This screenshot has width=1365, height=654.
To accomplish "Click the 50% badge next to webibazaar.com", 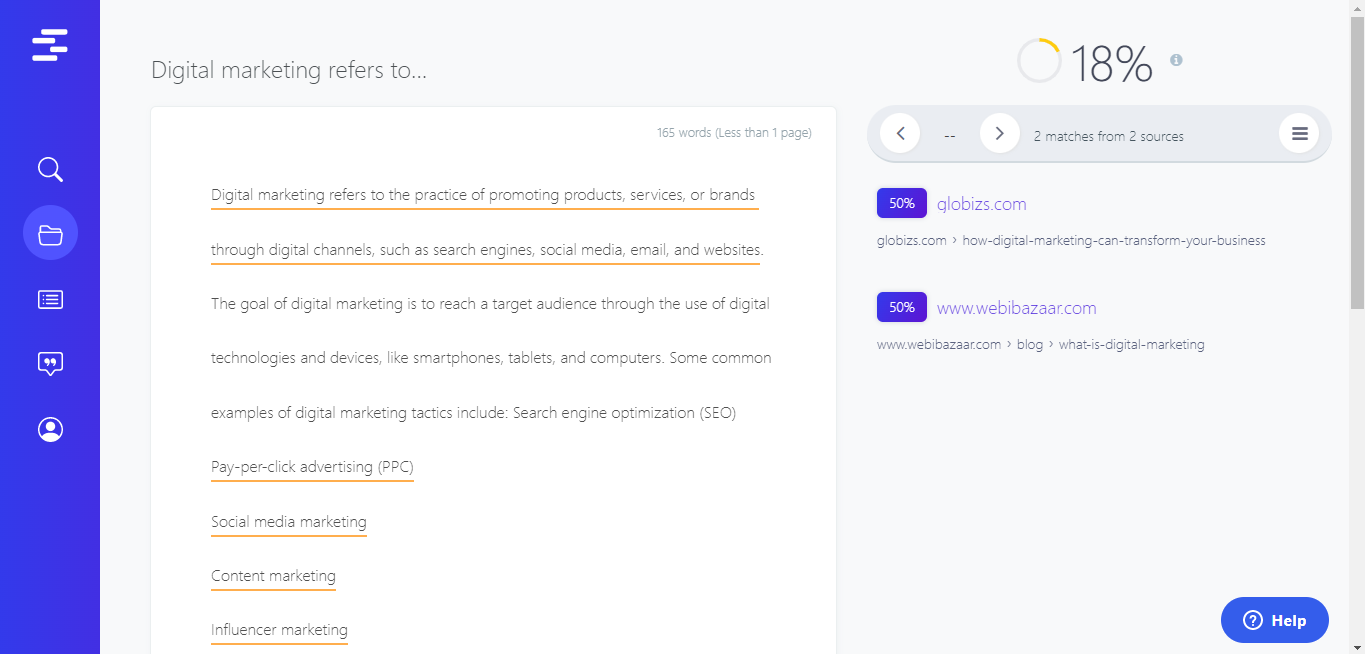I will pos(901,308).
